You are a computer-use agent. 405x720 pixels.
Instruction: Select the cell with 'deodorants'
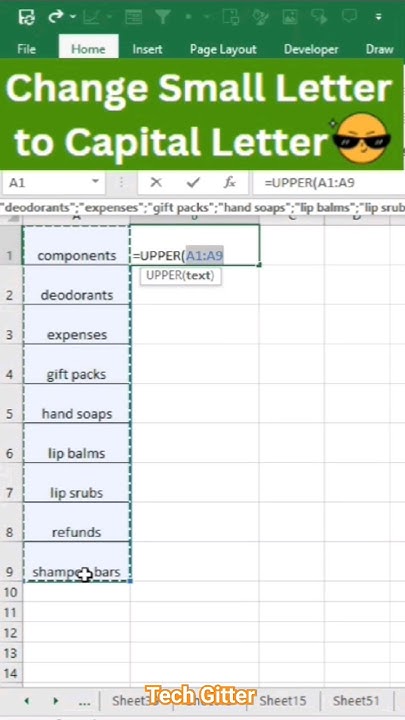[77, 285]
